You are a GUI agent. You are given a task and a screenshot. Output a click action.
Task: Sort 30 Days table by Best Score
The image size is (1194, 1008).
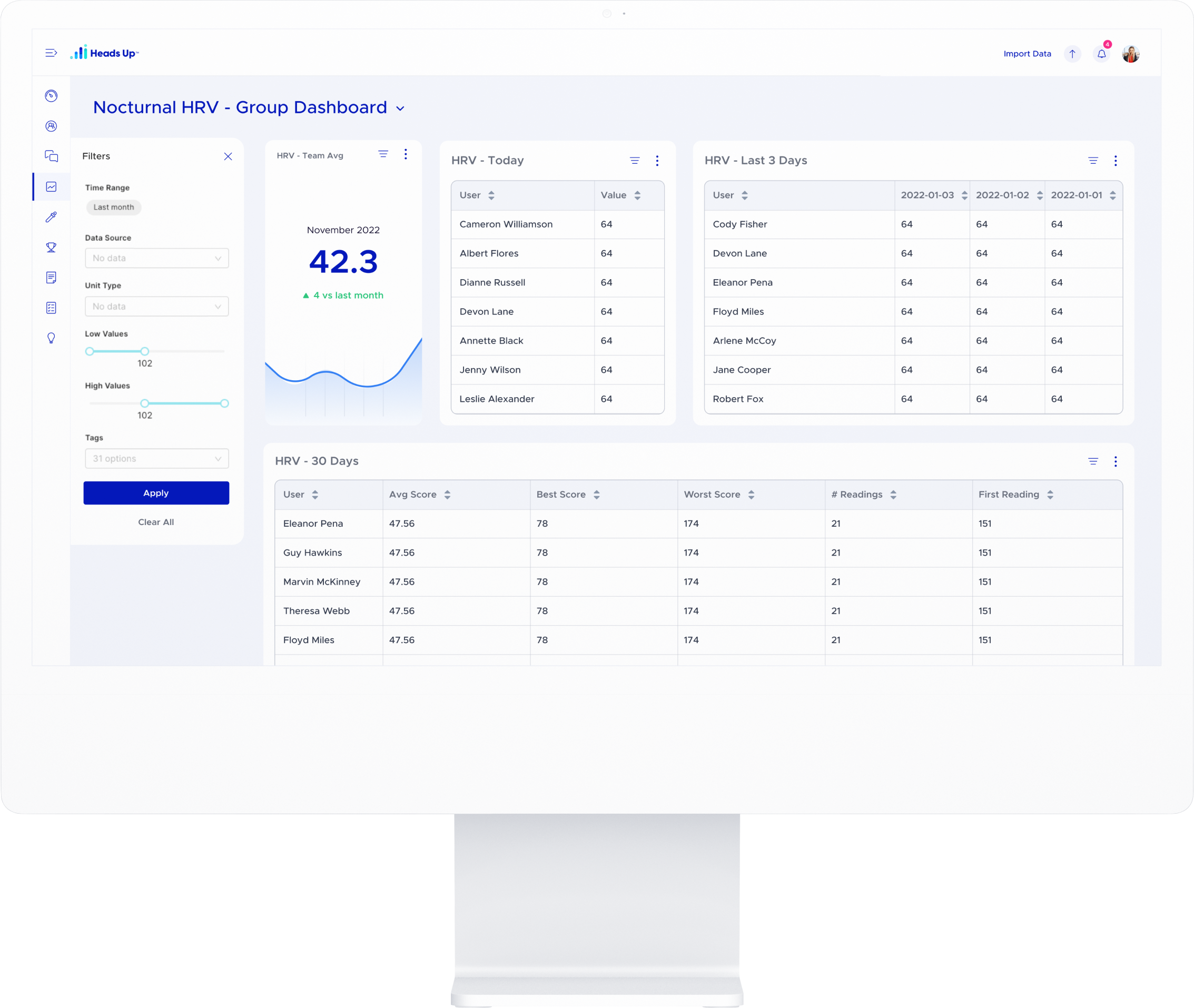596,495
